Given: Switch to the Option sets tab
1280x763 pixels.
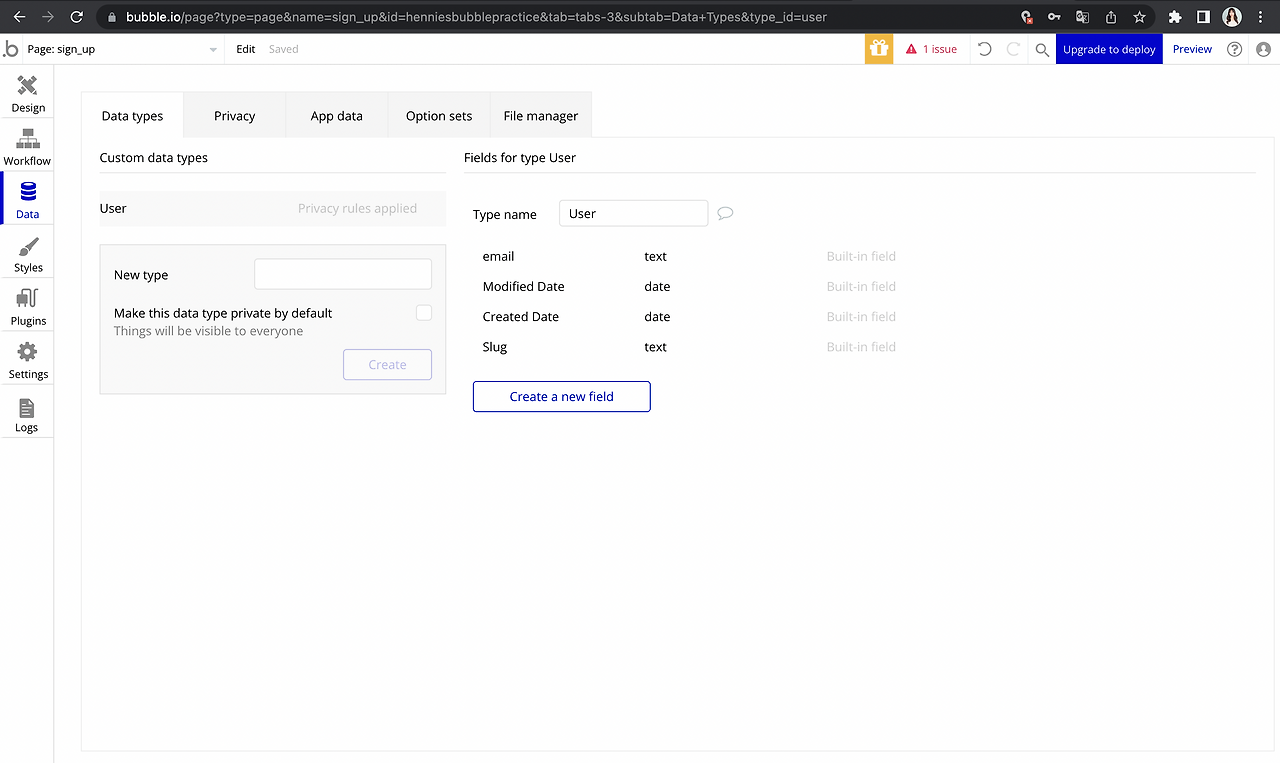Looking at the screenshot, I should point(439,116).
